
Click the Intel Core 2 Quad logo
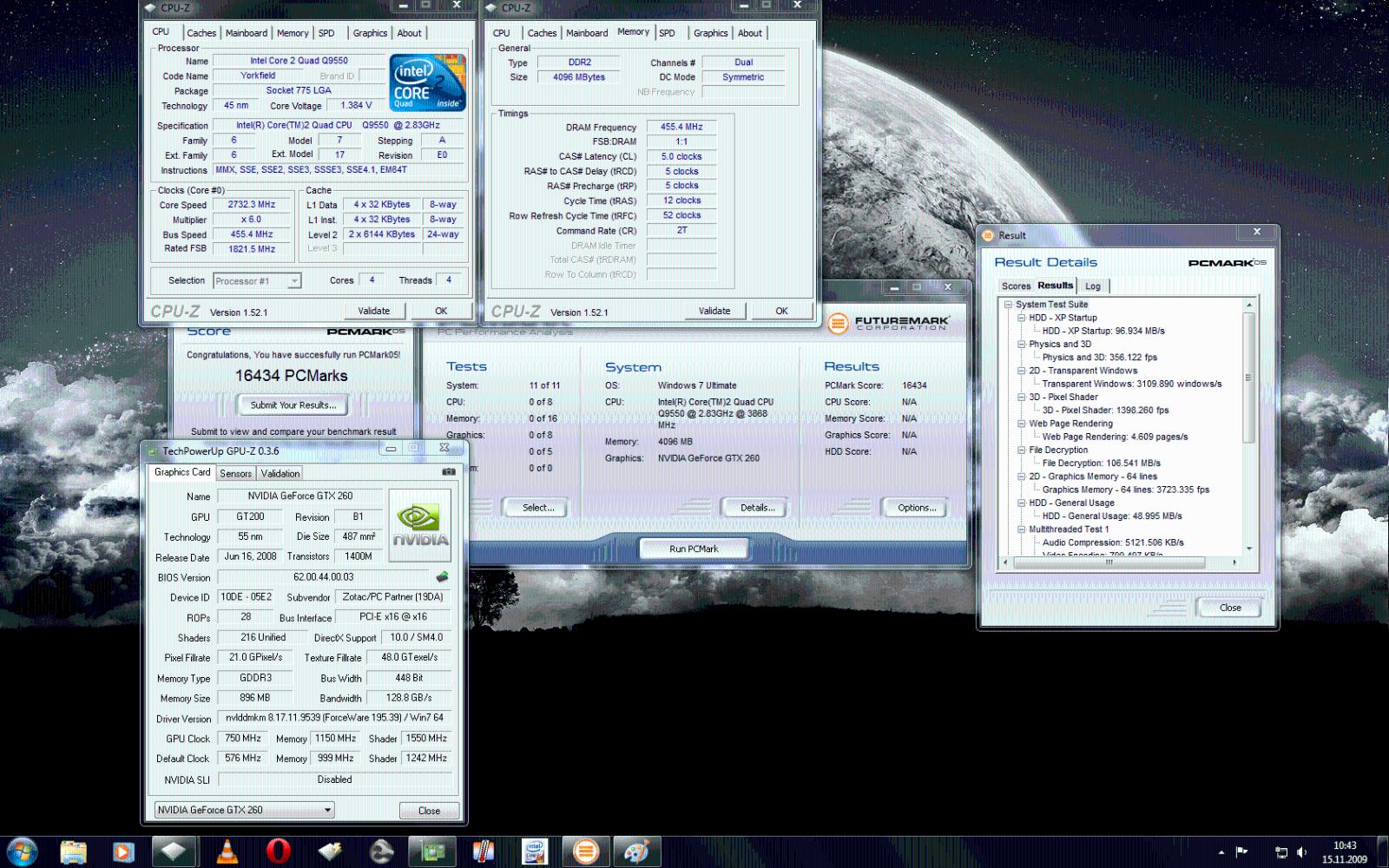tap(428, 82)
